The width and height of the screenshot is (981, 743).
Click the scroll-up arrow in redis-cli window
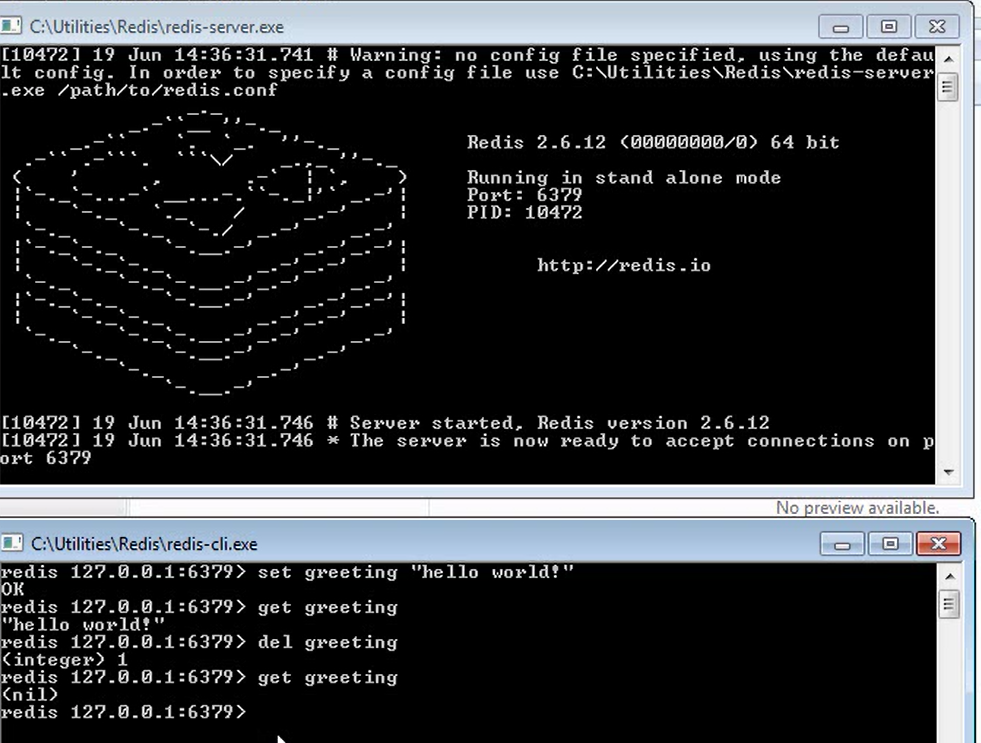[949, 576]
